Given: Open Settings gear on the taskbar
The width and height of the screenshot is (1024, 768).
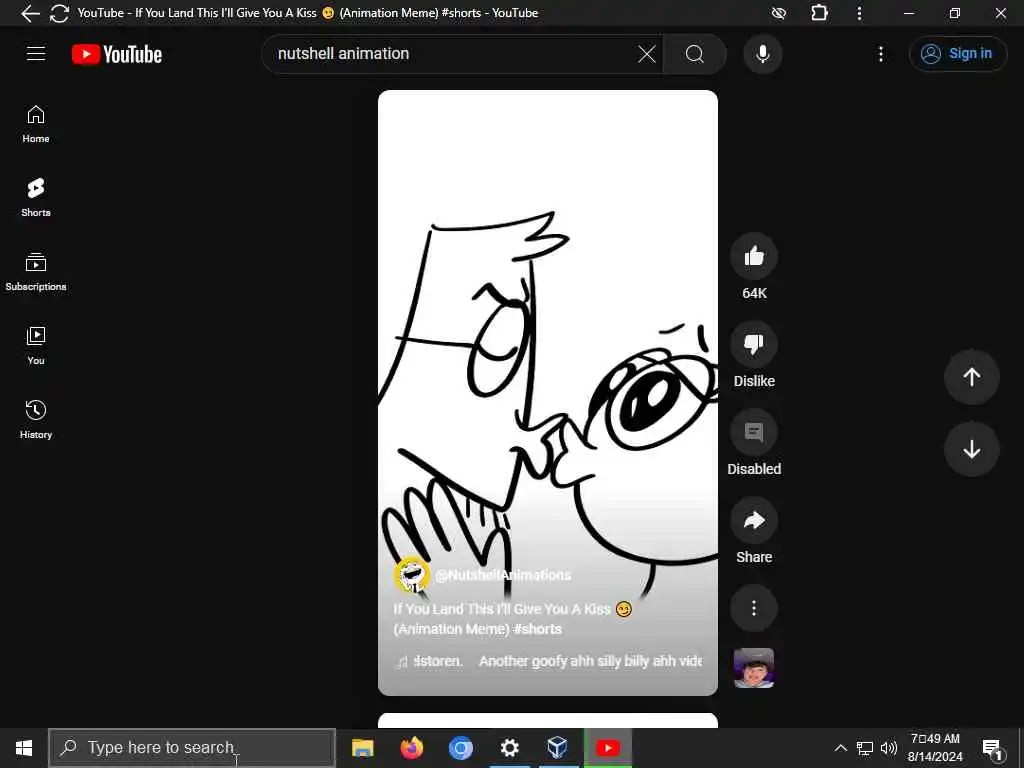Looking at the screenshot, I should tap(509, 748).
